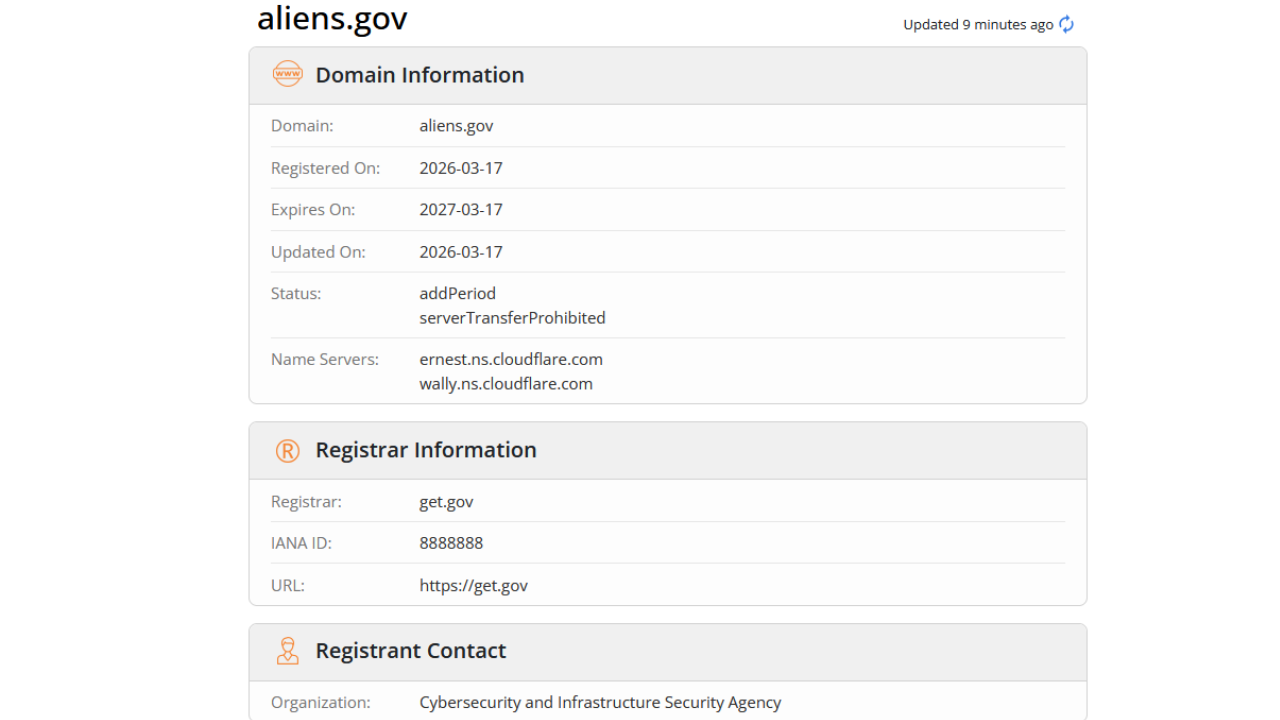Refresh the WHOIS lookup results
This screenshot has width=1280, height=720.
click(1066, 24)
